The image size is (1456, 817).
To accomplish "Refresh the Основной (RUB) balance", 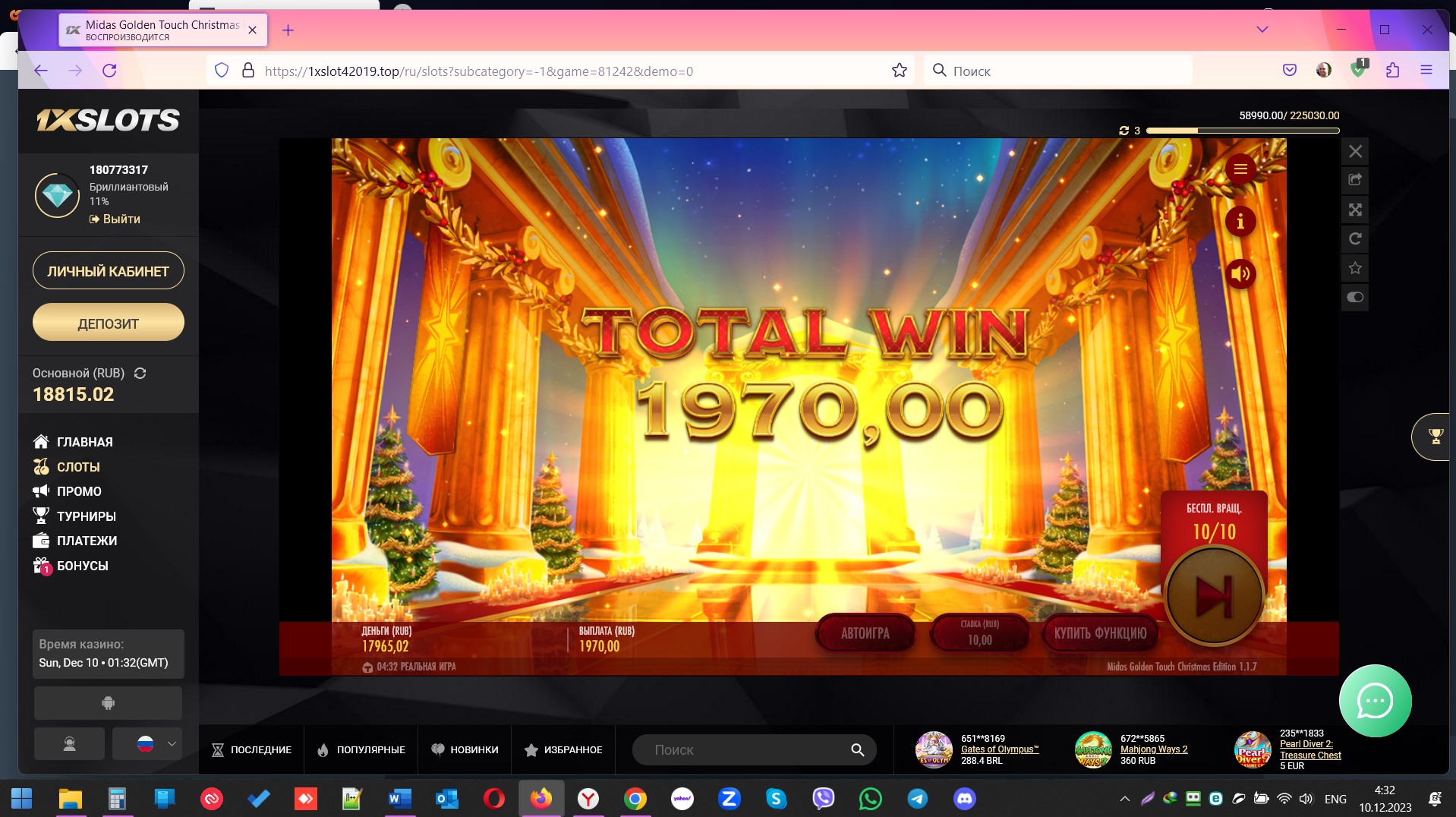I will [140, 374].
